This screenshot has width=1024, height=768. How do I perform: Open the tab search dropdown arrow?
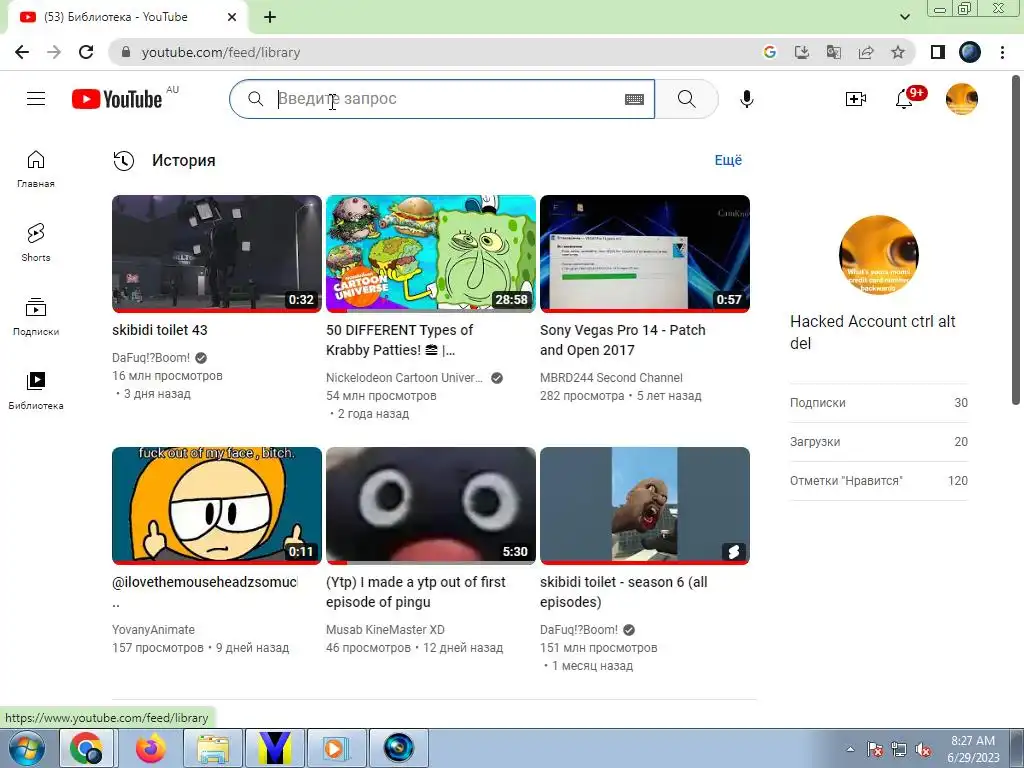[x=905, y=17]
